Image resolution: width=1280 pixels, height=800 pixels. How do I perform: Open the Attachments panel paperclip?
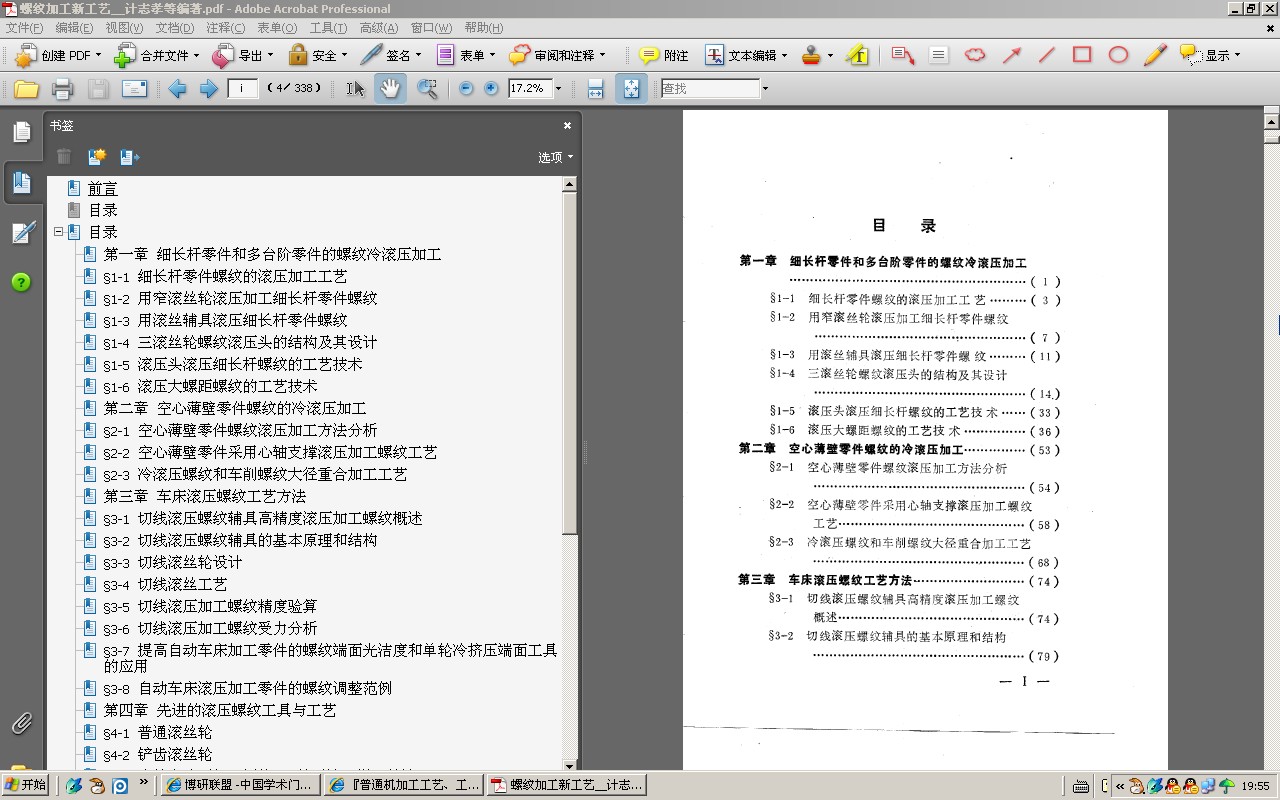20,722
